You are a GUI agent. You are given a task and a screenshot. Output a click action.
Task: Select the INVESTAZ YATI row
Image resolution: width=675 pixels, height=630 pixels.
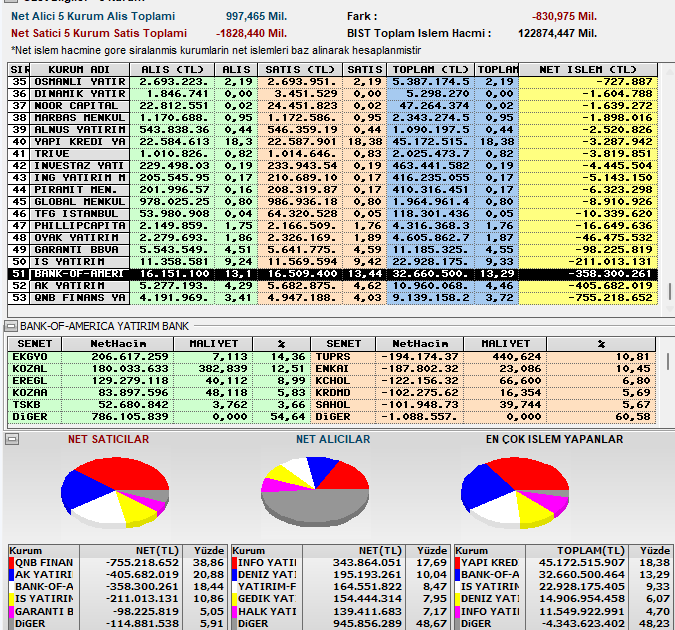pyautogui.click(x=332, y=166)
